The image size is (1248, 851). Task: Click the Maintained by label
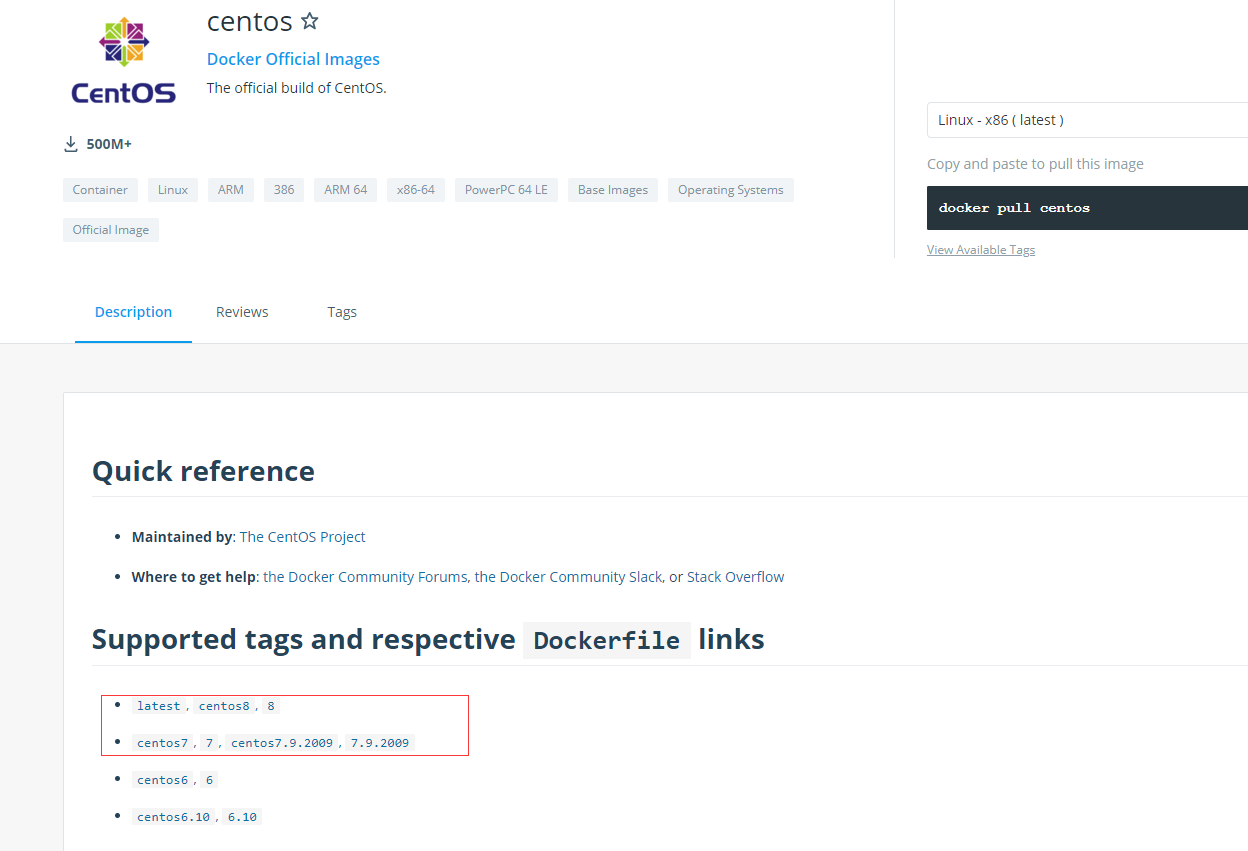pos(182,537)
